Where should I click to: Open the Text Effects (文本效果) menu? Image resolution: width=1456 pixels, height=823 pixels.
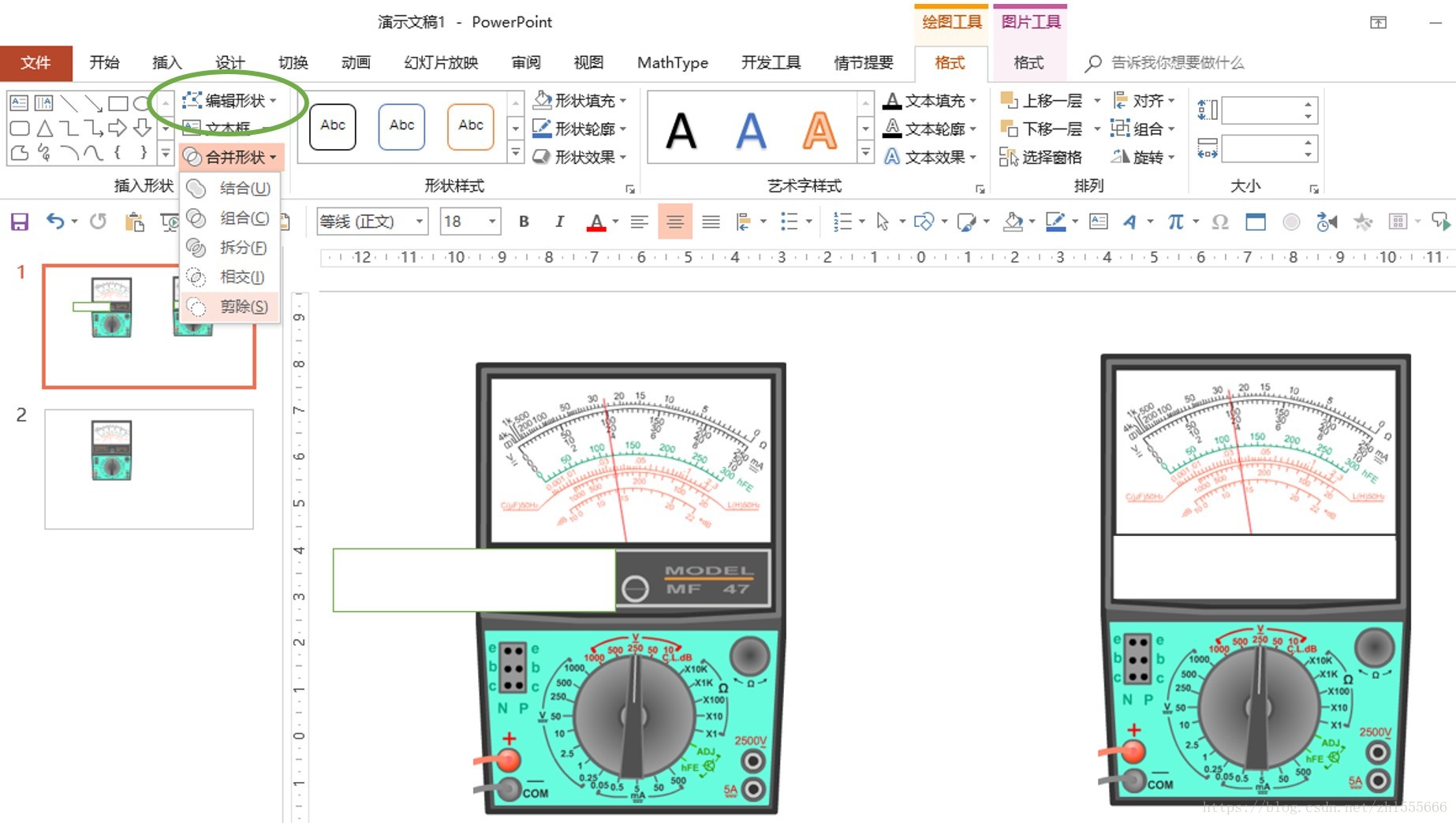pos(930,157)
